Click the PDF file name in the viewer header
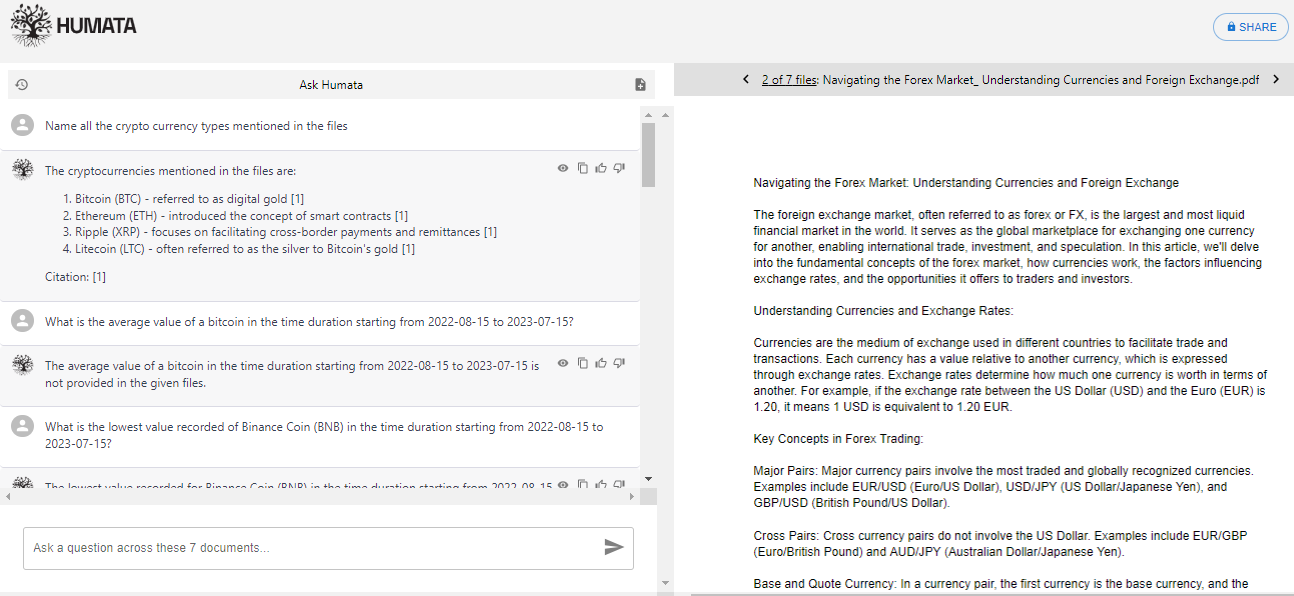 (x=1041, y=80)
